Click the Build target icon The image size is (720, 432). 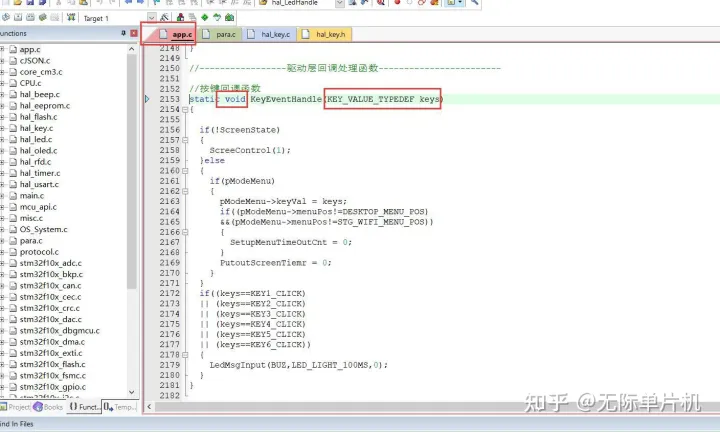pos(18,17)
